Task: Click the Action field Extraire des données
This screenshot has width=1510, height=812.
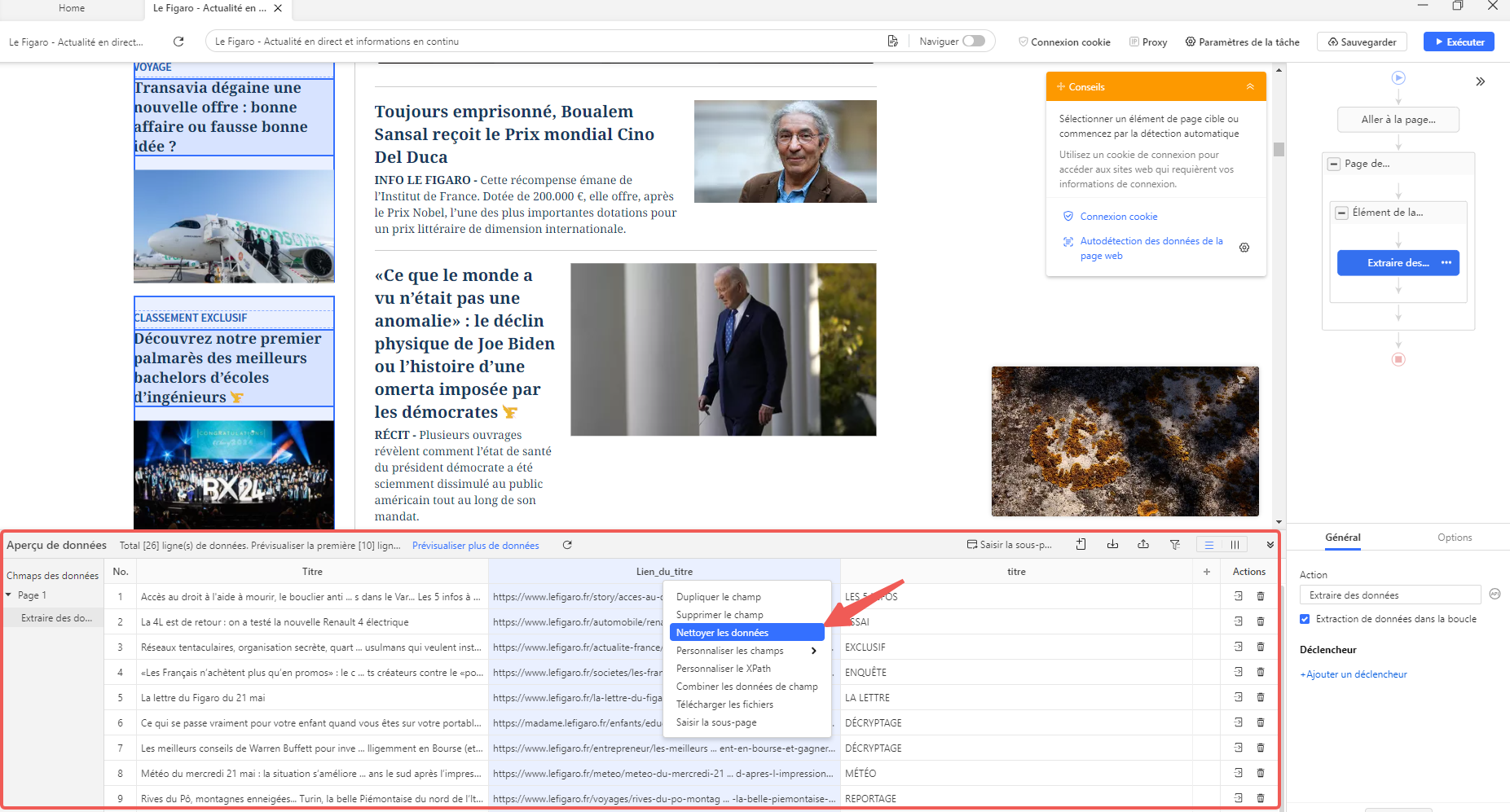Action: [1389, 595]
